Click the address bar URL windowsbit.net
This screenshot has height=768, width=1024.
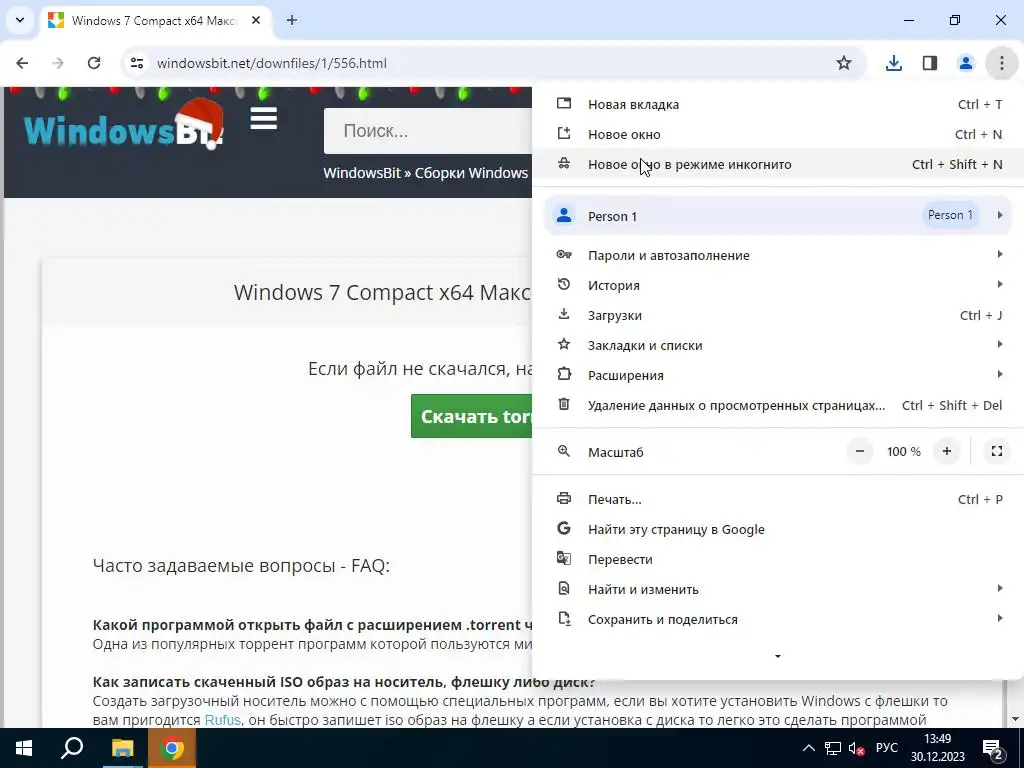coord(272,63)
